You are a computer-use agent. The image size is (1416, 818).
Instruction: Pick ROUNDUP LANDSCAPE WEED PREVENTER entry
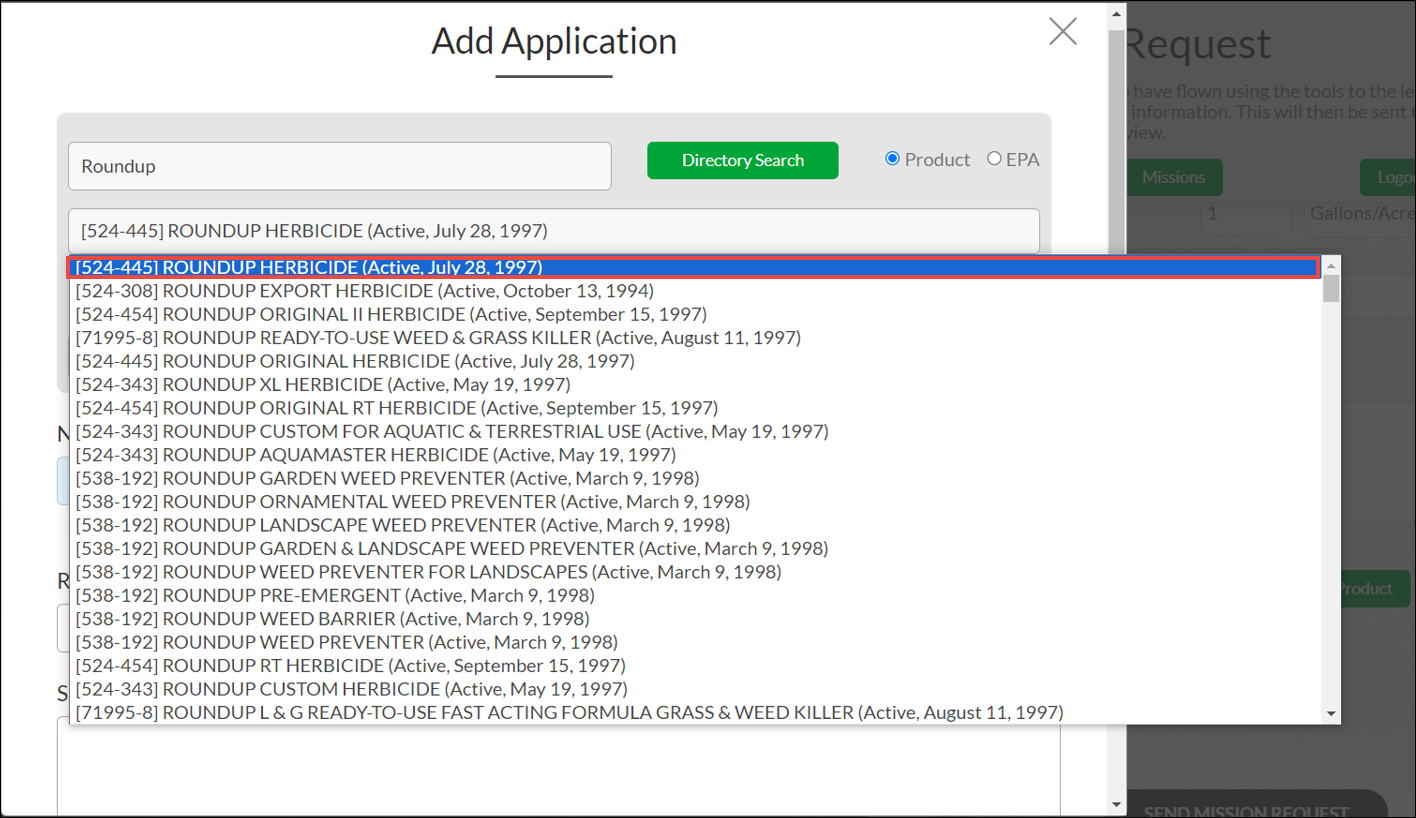695,525
